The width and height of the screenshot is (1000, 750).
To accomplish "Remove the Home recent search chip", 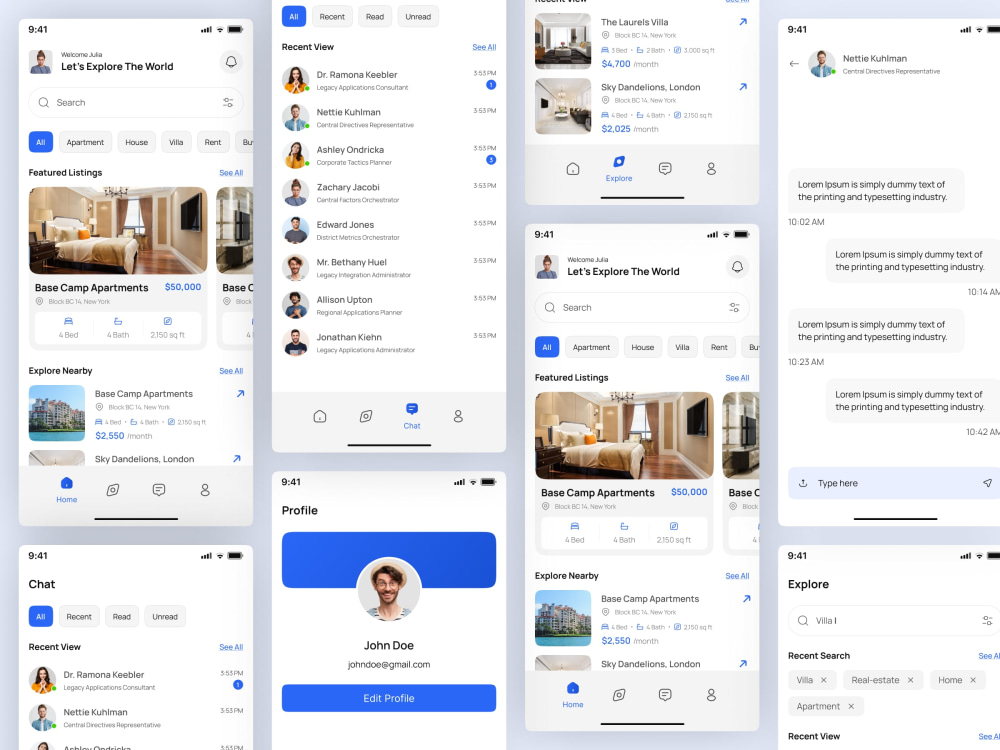I will tap(973, 680).
